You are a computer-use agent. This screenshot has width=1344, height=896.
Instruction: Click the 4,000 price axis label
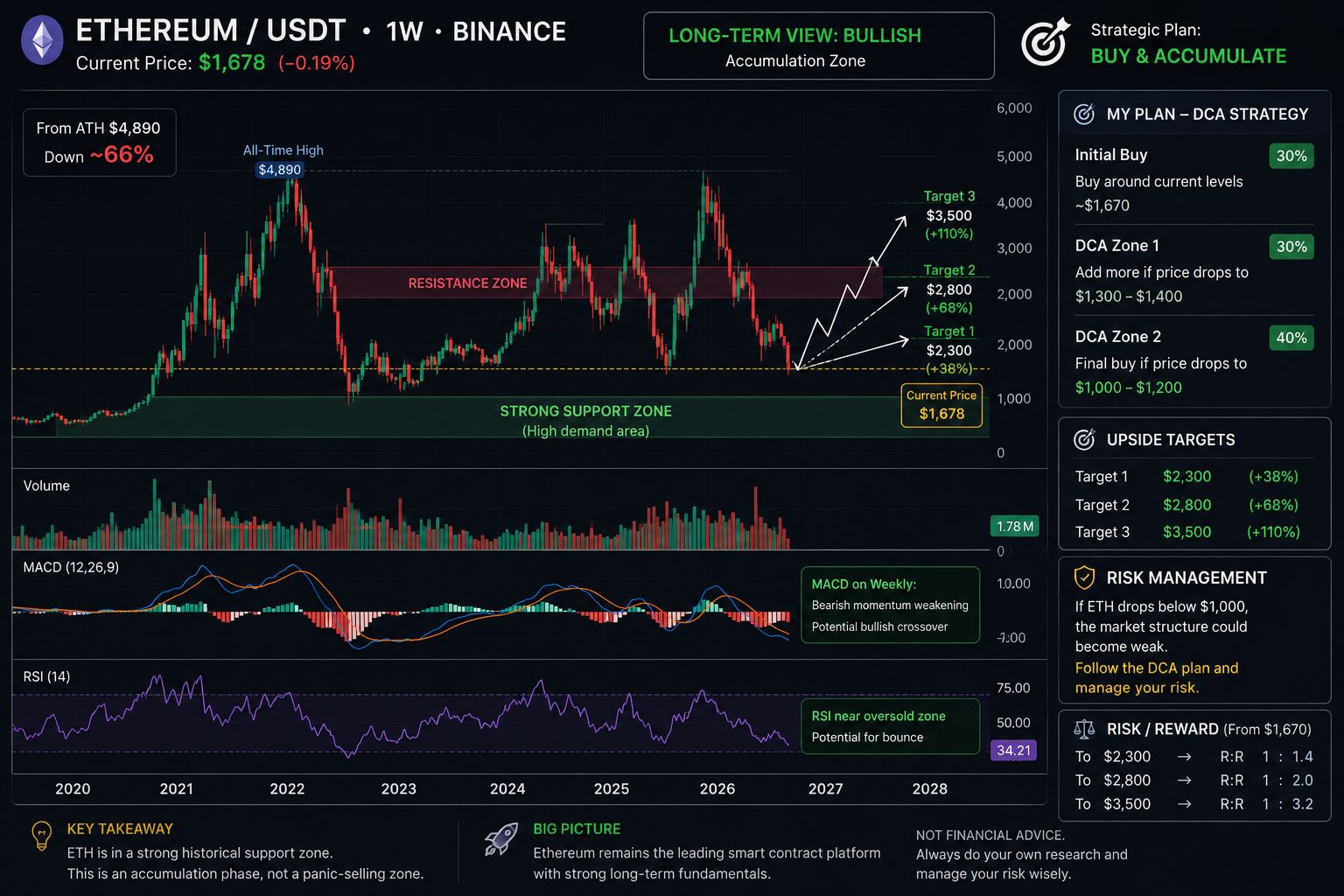coord(1014,202)
